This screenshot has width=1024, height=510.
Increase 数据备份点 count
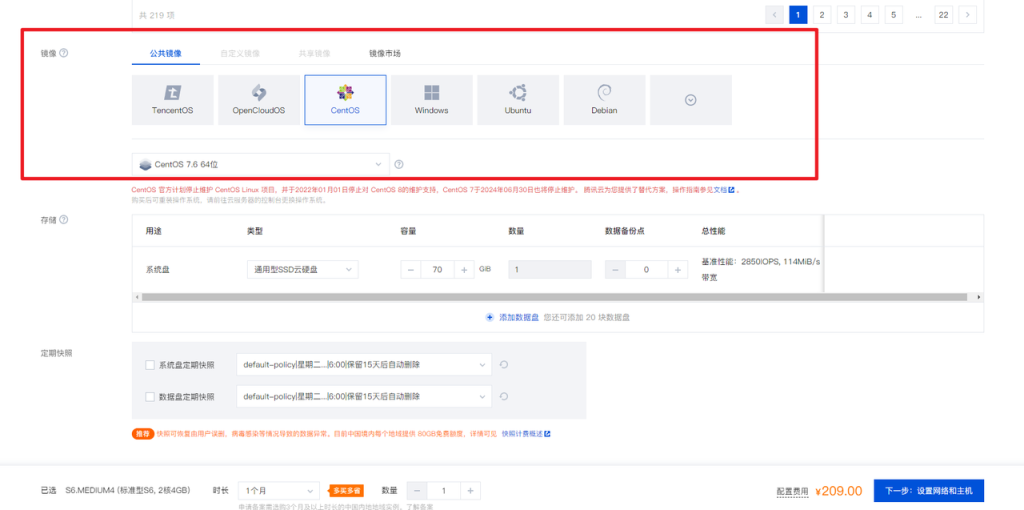tap(677, 270)
